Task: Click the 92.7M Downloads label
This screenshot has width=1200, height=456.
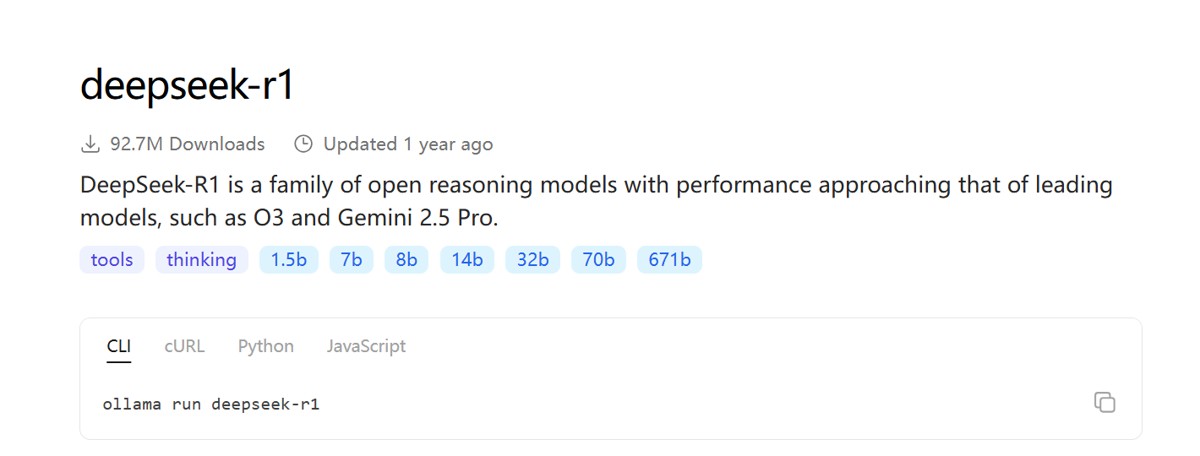Action: pyautogui.click(x=187, y=144)
